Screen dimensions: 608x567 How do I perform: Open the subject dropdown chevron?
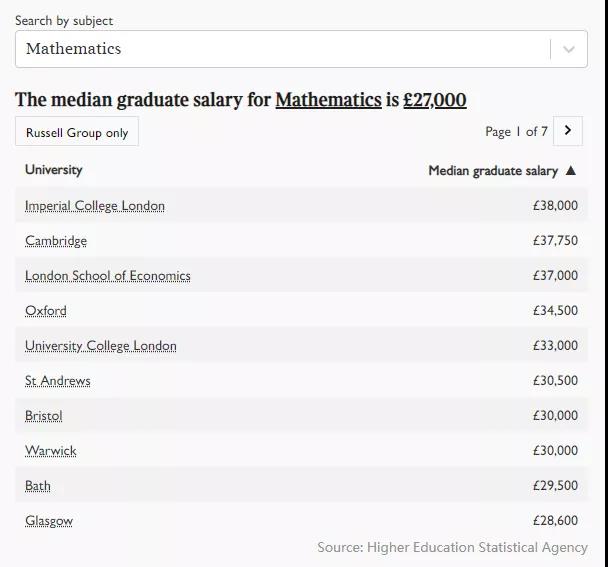click(569, 49)
